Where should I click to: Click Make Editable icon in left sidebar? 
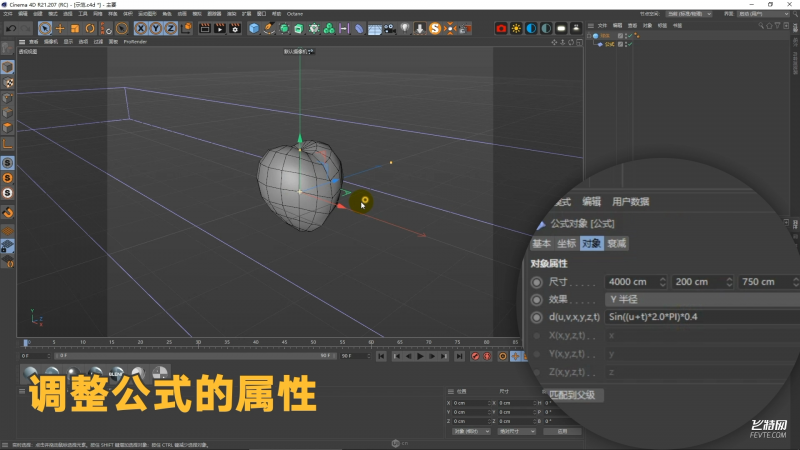coord(8,48)
